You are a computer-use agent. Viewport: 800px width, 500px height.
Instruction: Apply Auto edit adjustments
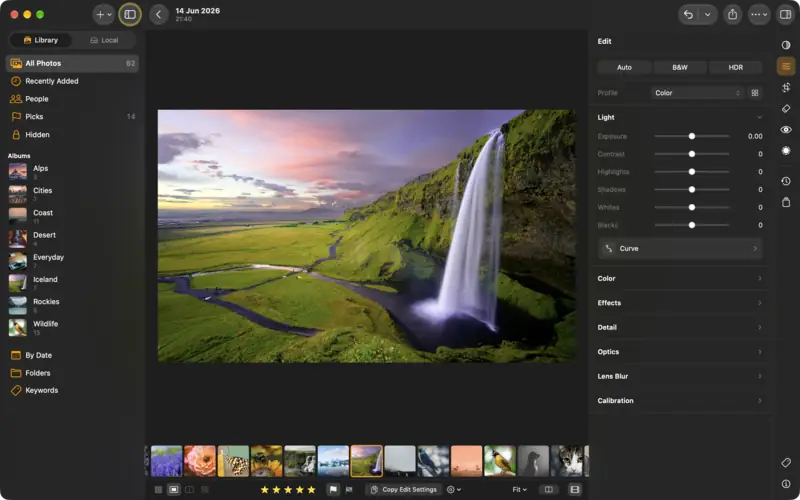tap(624, 67)
